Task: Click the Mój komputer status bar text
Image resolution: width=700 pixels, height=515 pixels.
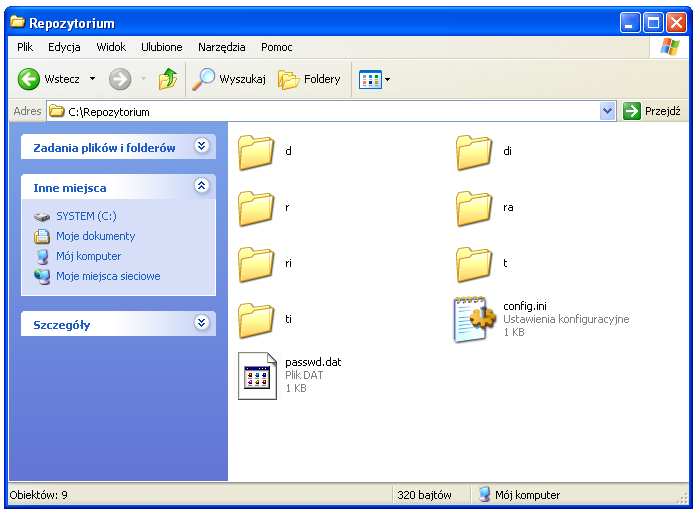Action: 527,495
